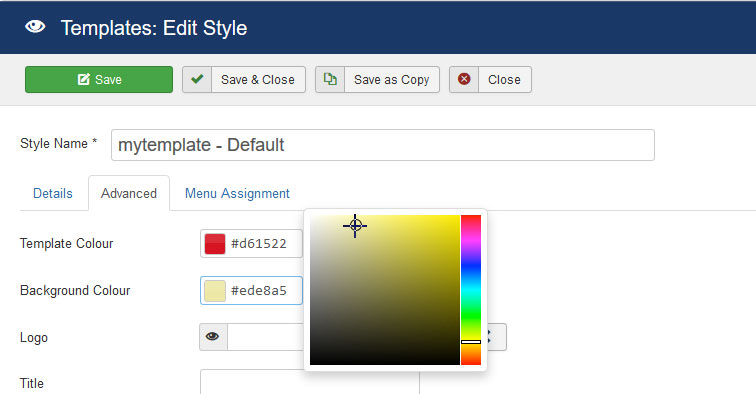This screenshot has height=394, width=756.
Task: Click the Close button label
Action: coord(504,80)
